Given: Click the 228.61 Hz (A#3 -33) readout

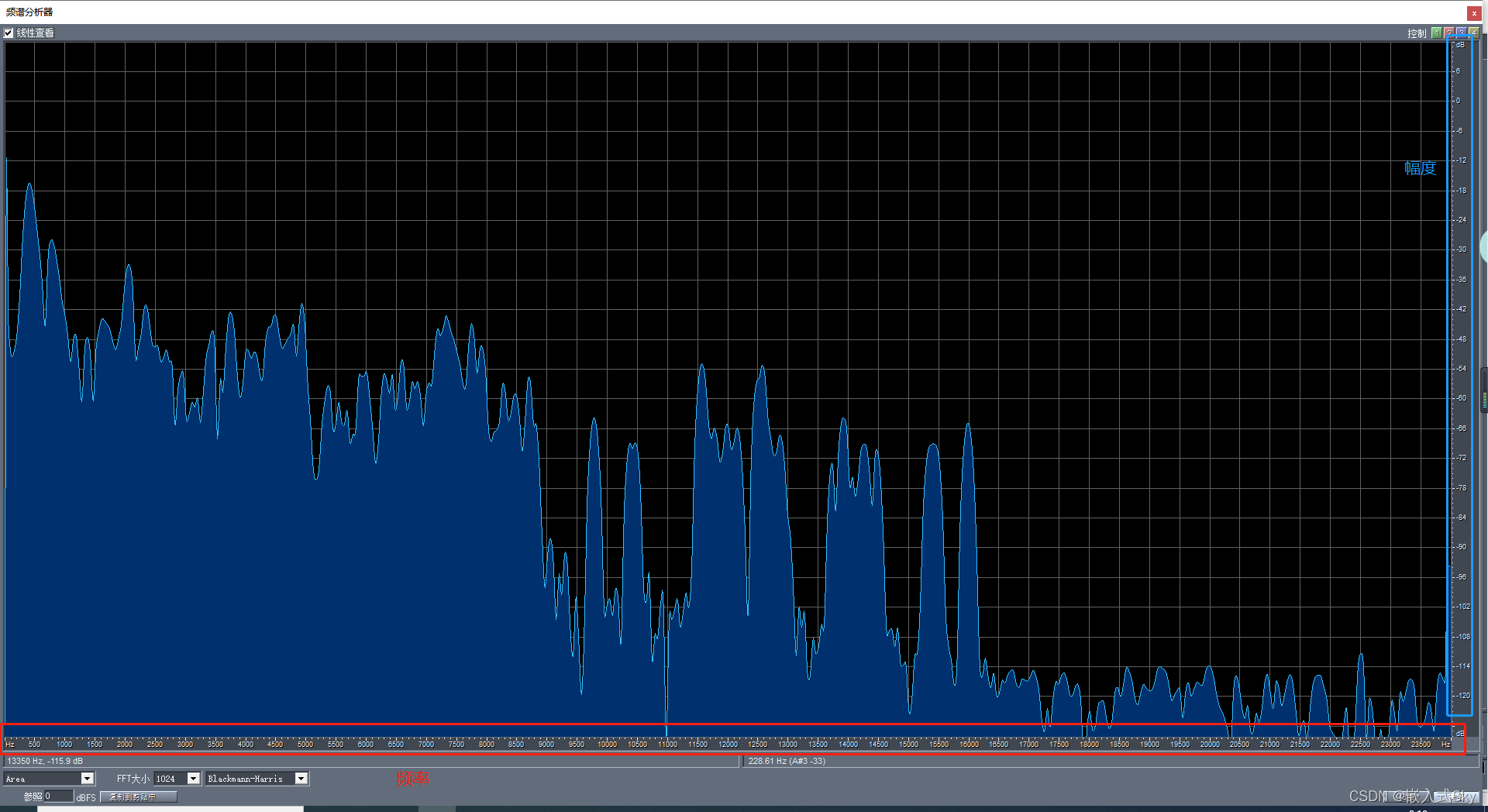Looking at the screenshot, I should point(787,762).
